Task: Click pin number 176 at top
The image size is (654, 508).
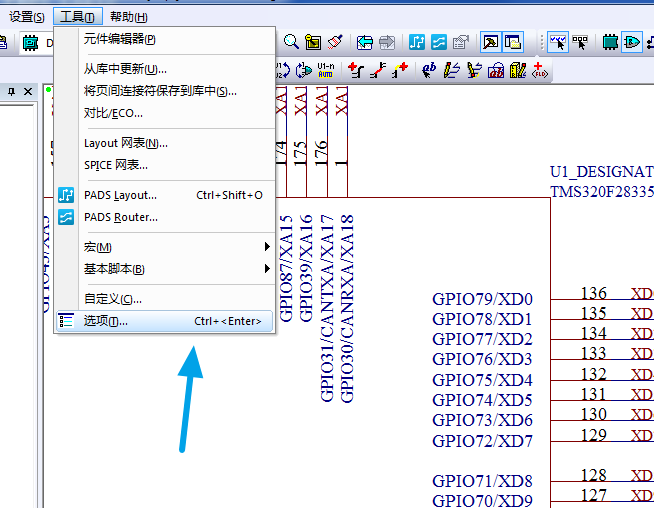Action: tap(320, 153)
